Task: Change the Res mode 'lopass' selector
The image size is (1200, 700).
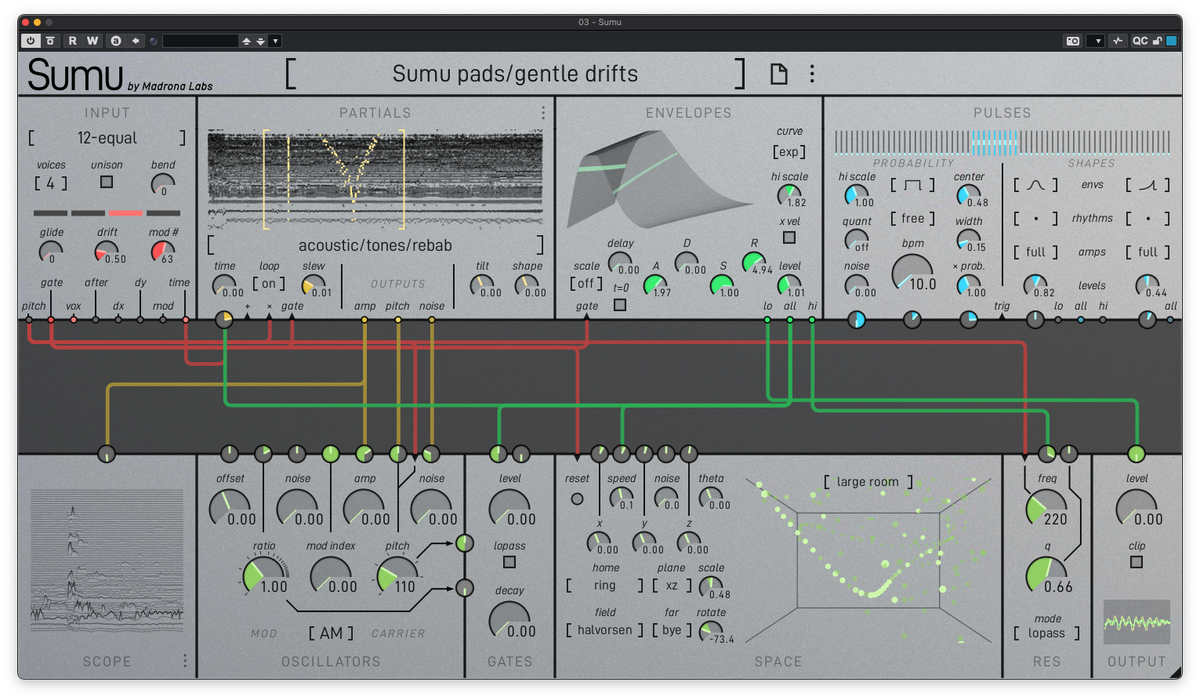Action: pos(1046,633)
